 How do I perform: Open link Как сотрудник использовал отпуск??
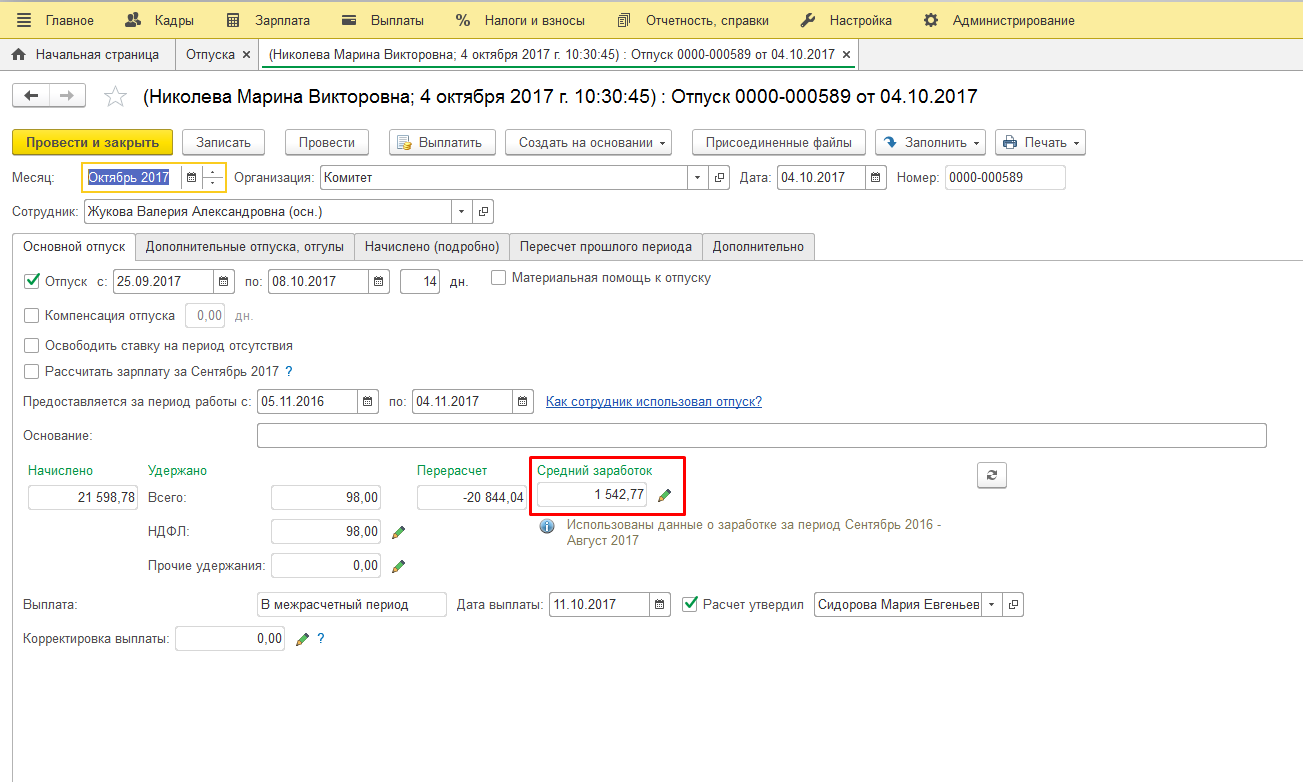click(653, 402)
